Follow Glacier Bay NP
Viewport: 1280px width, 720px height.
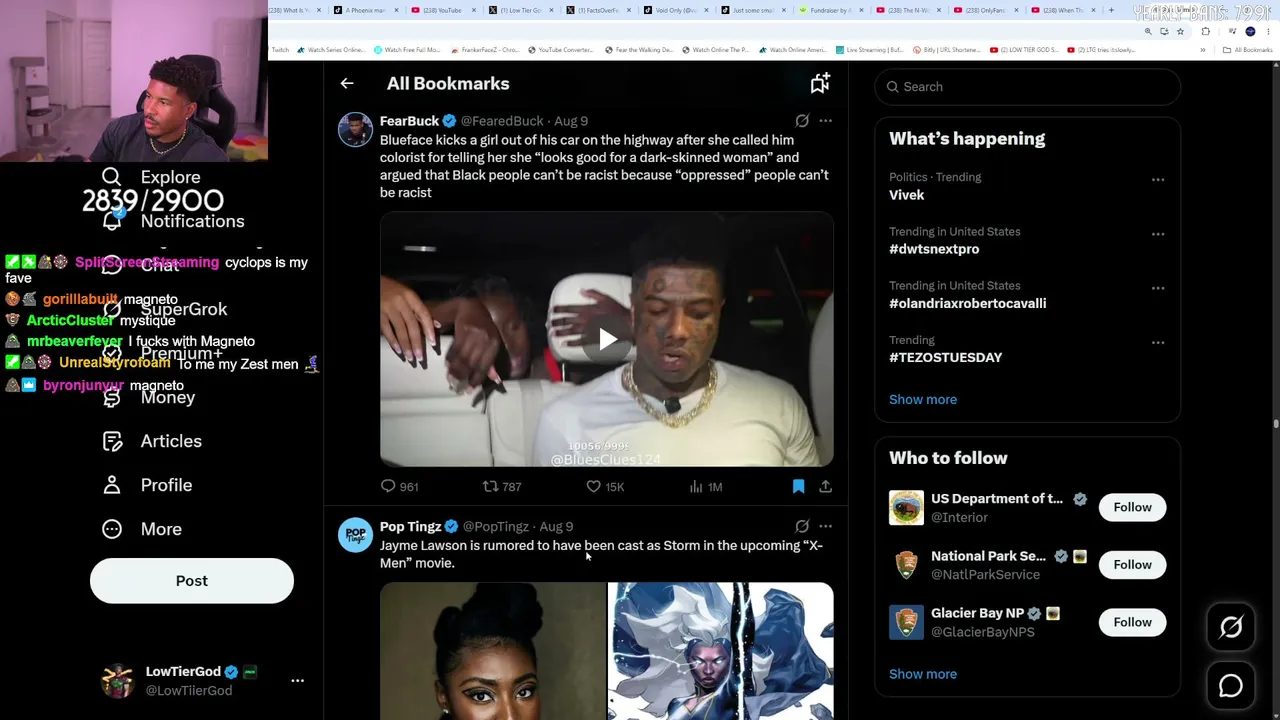pos(1132,622)
